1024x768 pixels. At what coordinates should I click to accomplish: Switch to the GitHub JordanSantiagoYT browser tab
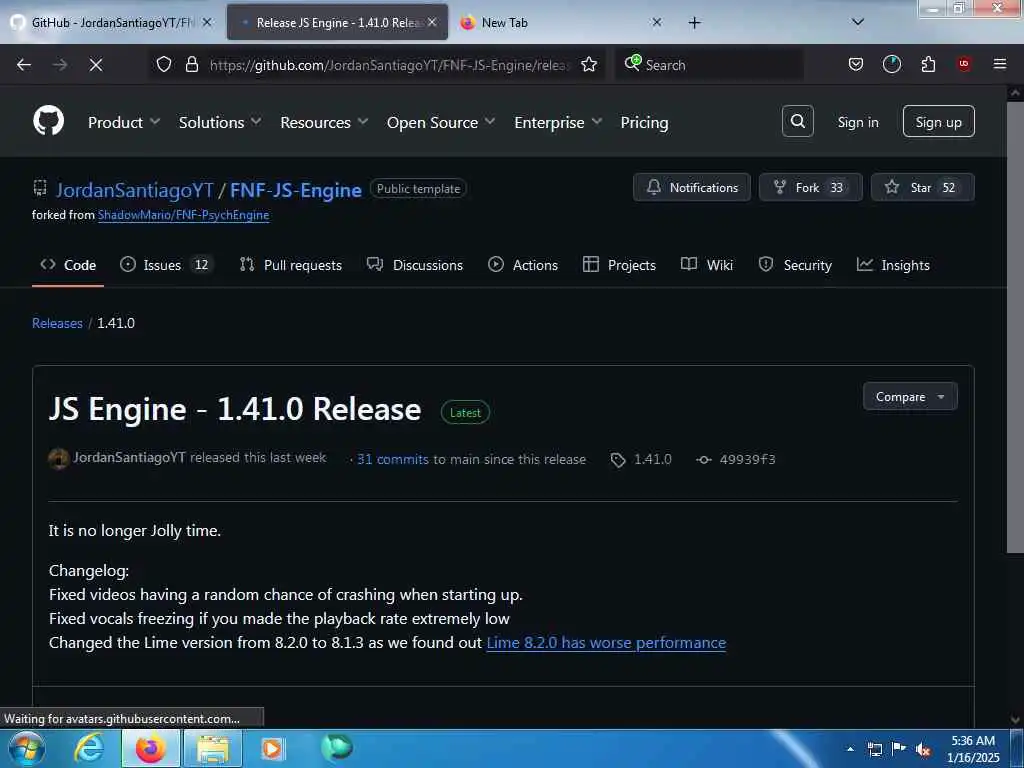(111, 22)
